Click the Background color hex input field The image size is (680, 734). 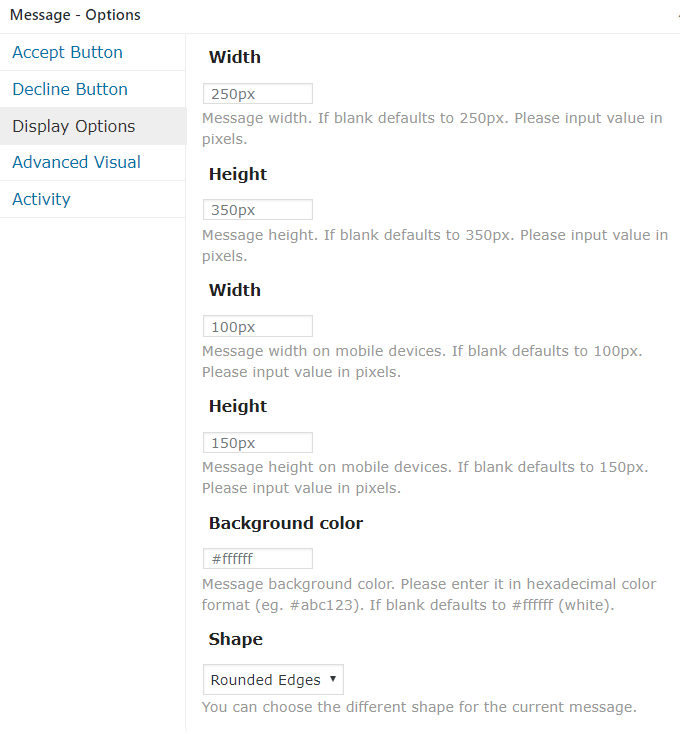click(x=258, y=559)
